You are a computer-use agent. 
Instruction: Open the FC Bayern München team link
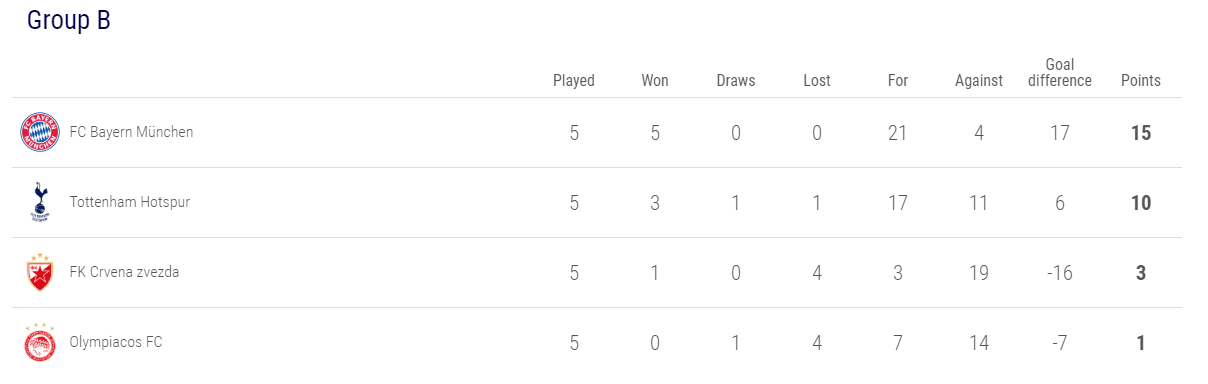(131, 132)
